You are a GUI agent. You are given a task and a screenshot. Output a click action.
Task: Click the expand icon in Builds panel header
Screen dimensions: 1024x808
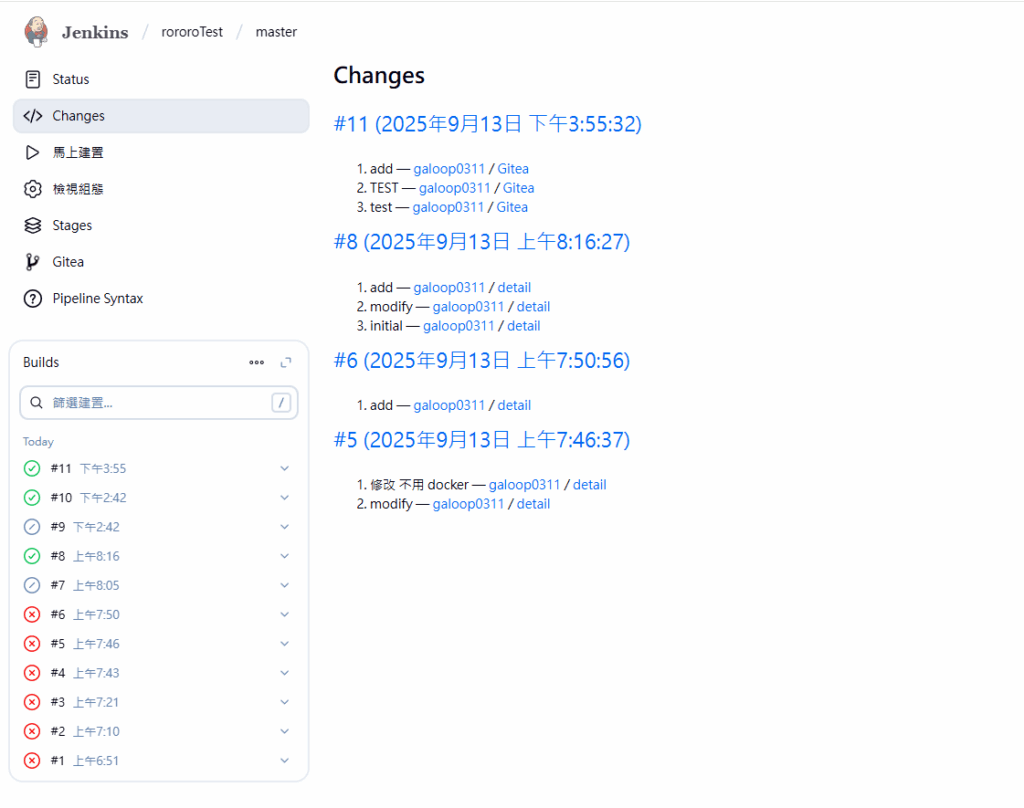tap(286, 362)
